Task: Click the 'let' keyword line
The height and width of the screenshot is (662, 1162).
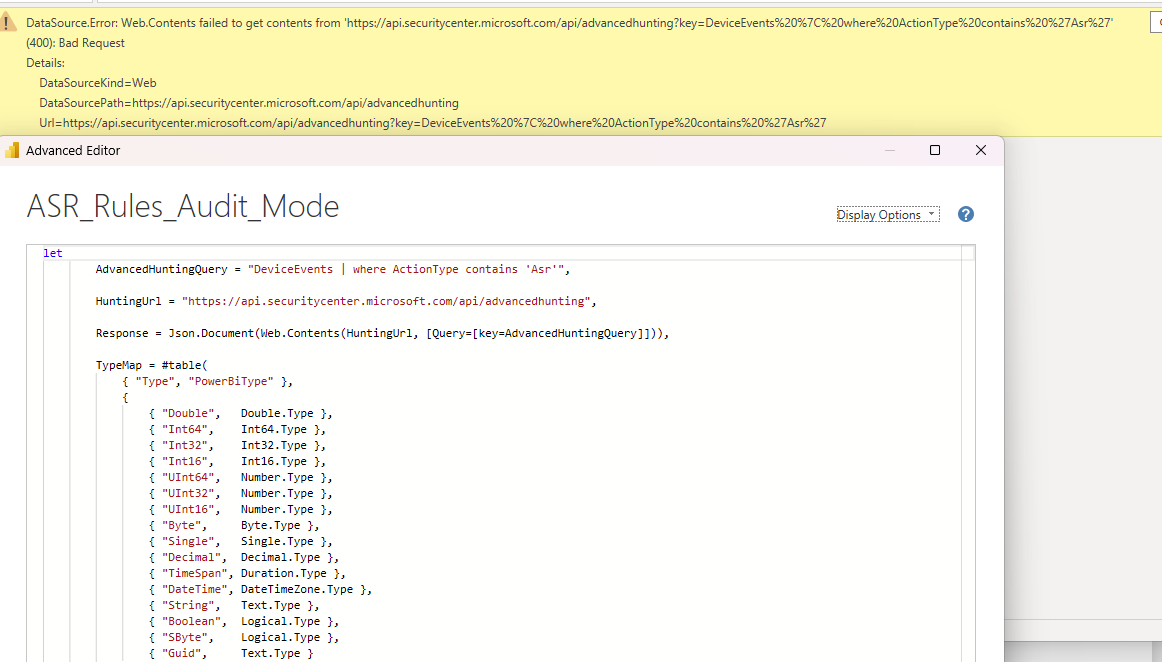Action: coord(53,253)
